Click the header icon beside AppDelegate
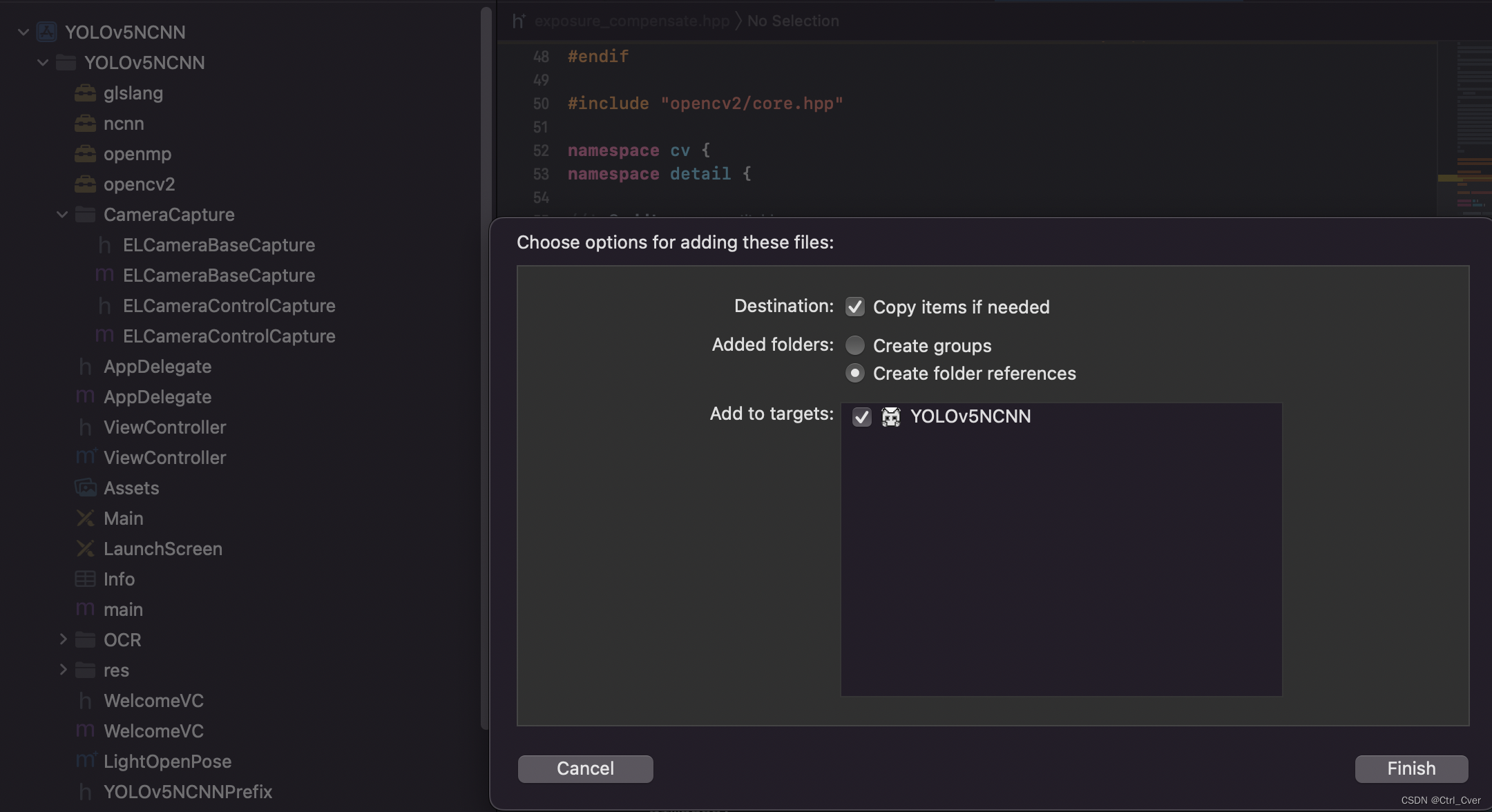 (x=85, y=366)
